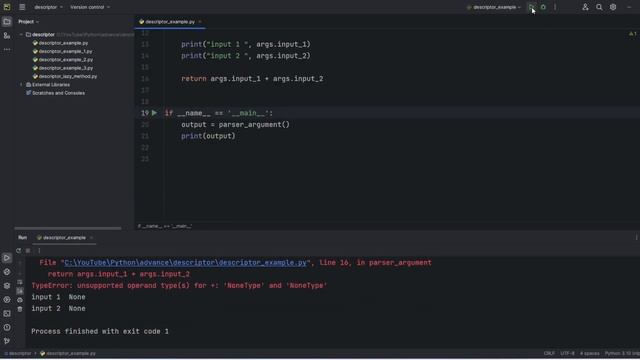Open the Run tool window sidebar icon

point(7,258)
